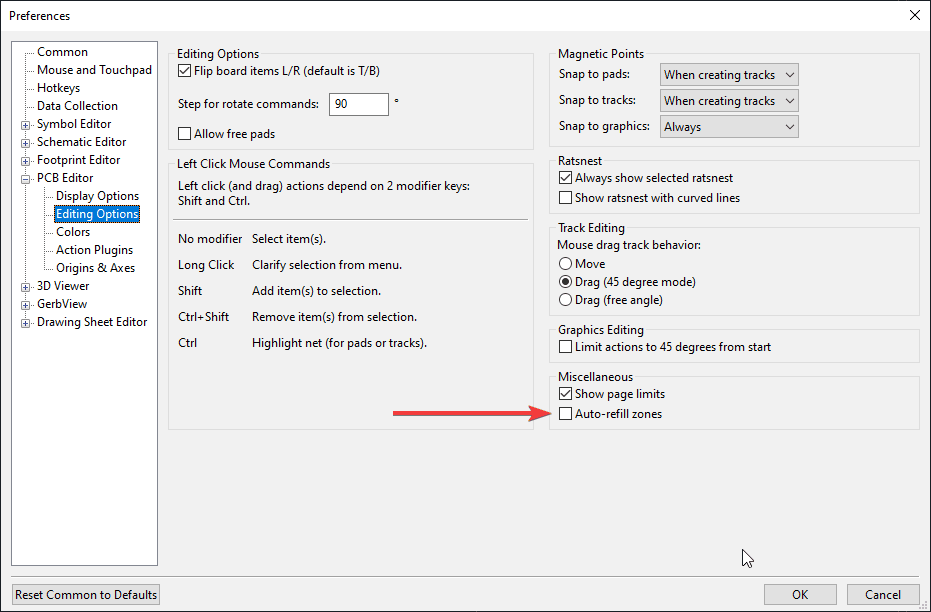931x612 pixels.
Task: Collapse the PCB Editor tree node
Action: 26,179
